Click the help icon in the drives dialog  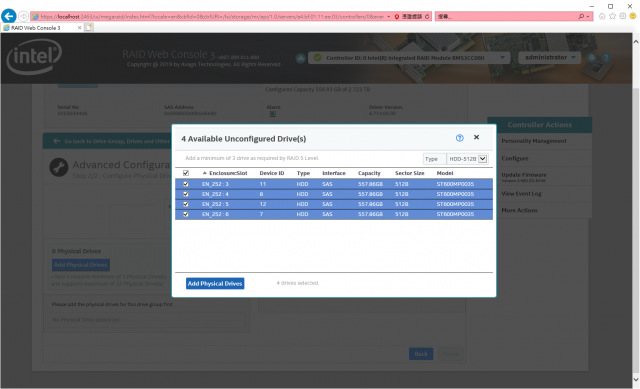[x=460, y=138]
